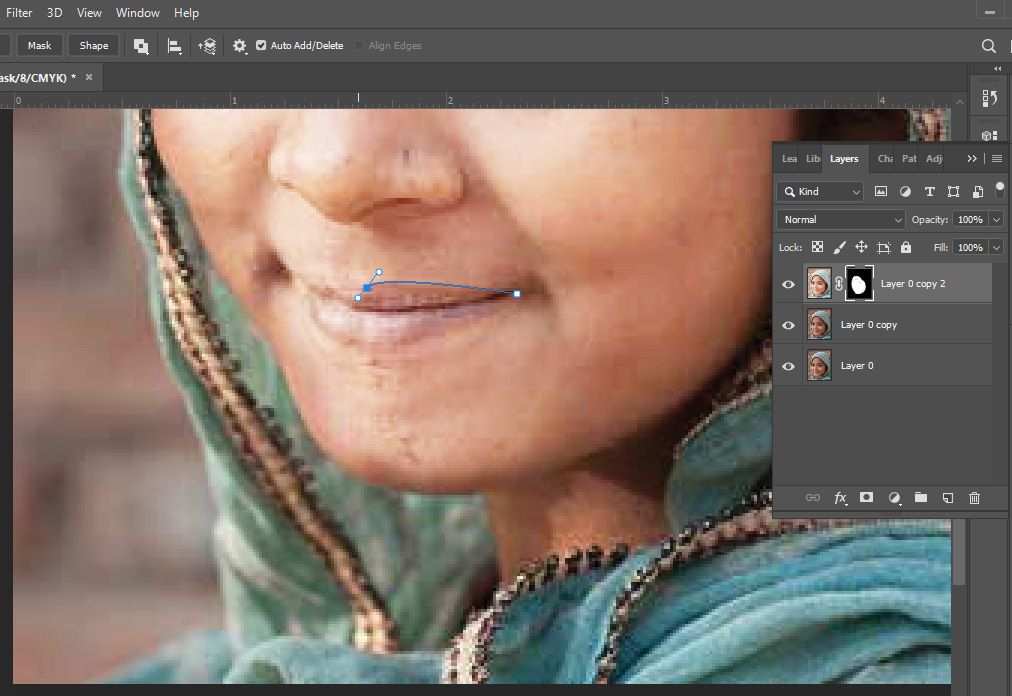Viewport: 1012px width, 696px height.
Task: Create a new group folder icon
Action: [x=921, y=497]
